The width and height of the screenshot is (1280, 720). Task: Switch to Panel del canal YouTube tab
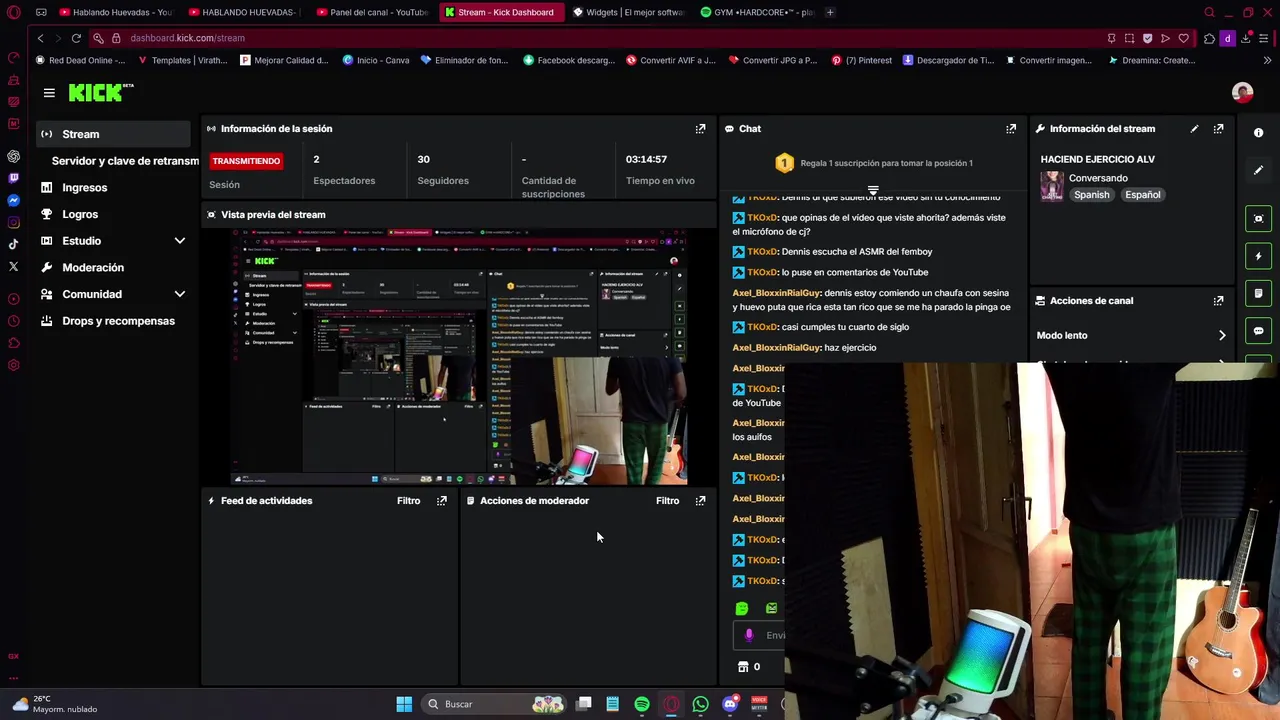[372, 12]
